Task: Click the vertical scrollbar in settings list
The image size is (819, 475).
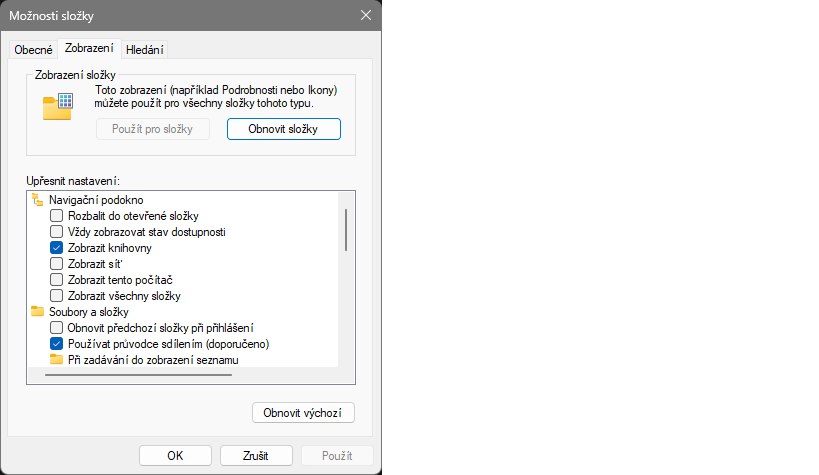Action: tap(346, 230)
